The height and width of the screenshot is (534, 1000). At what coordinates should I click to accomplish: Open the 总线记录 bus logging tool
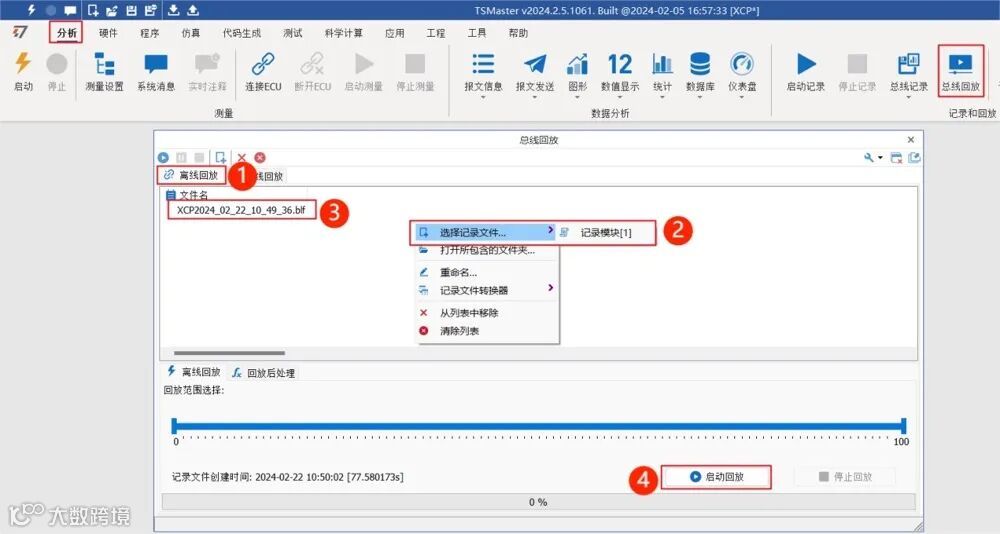908,71
